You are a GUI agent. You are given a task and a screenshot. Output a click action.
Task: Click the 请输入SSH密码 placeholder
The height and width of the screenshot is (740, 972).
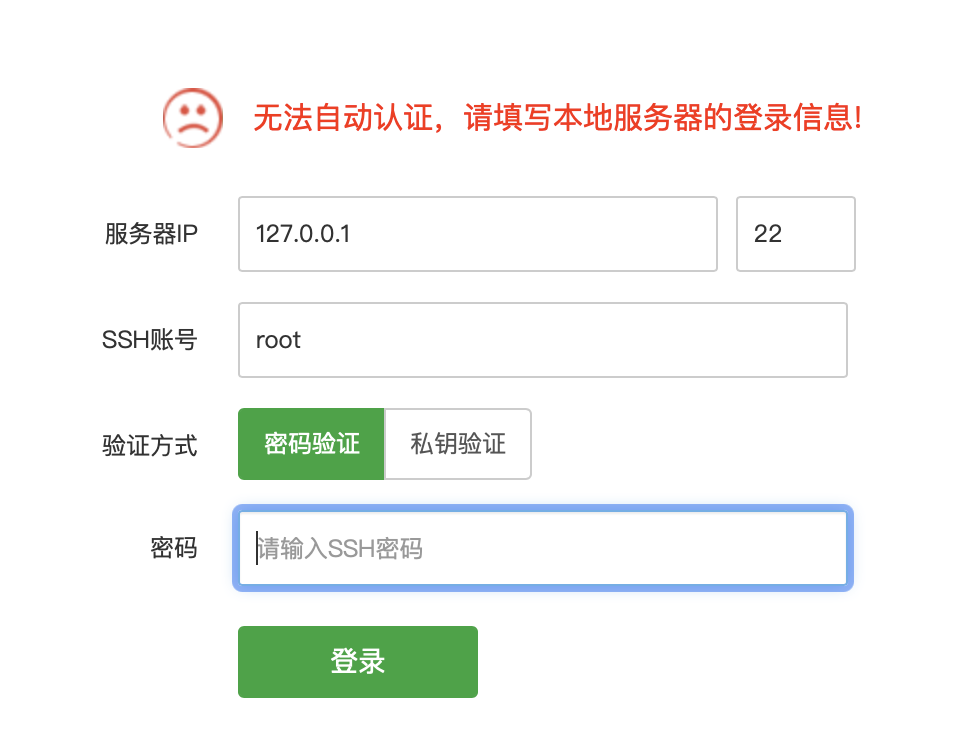[340, 548]
